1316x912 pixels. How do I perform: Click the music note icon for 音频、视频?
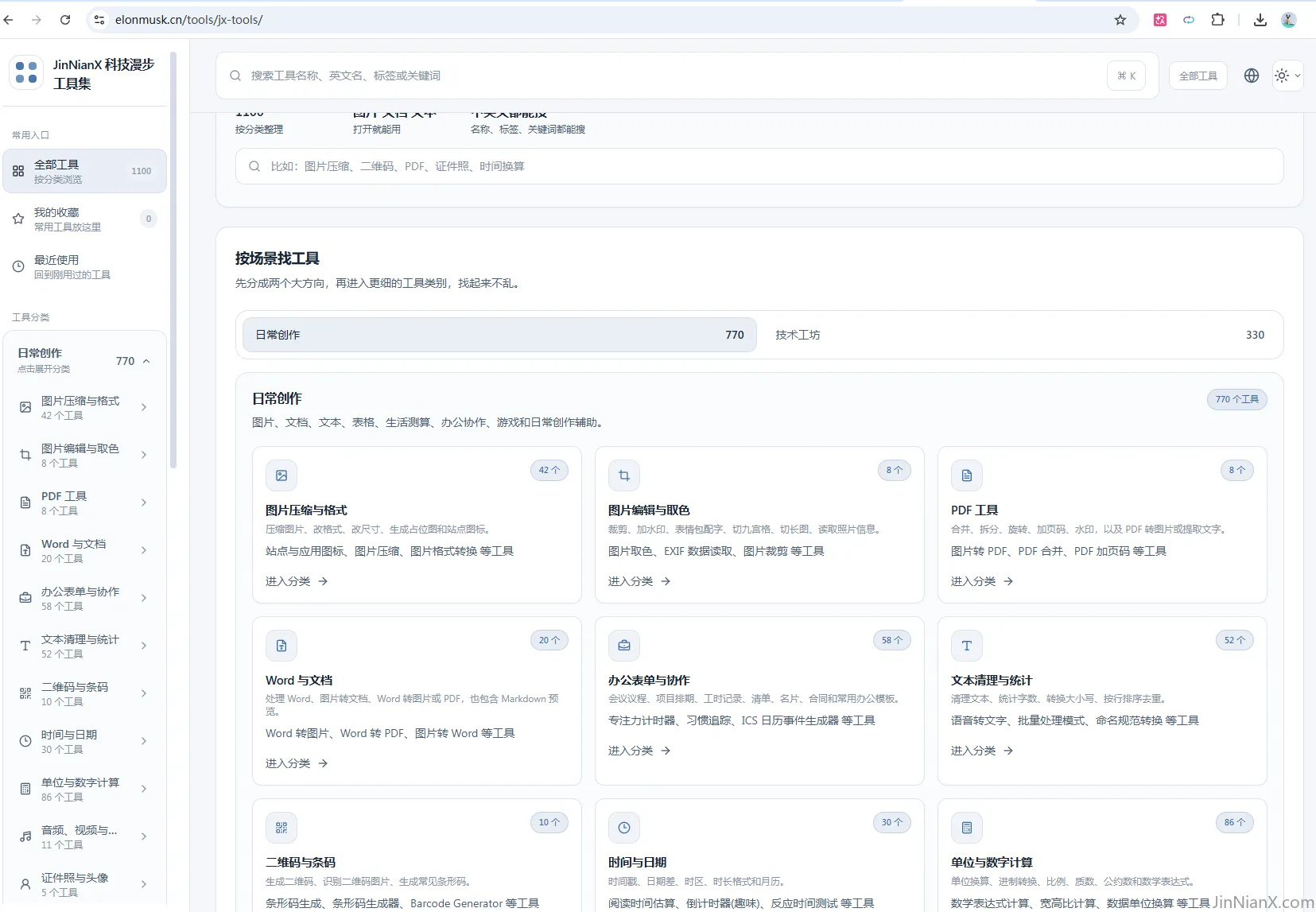[25, 836]
